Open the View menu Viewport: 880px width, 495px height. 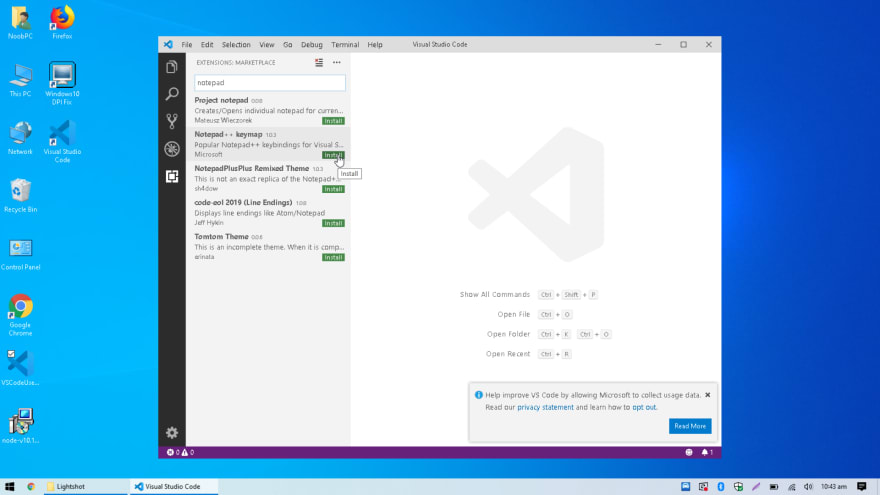click(267, 44)
